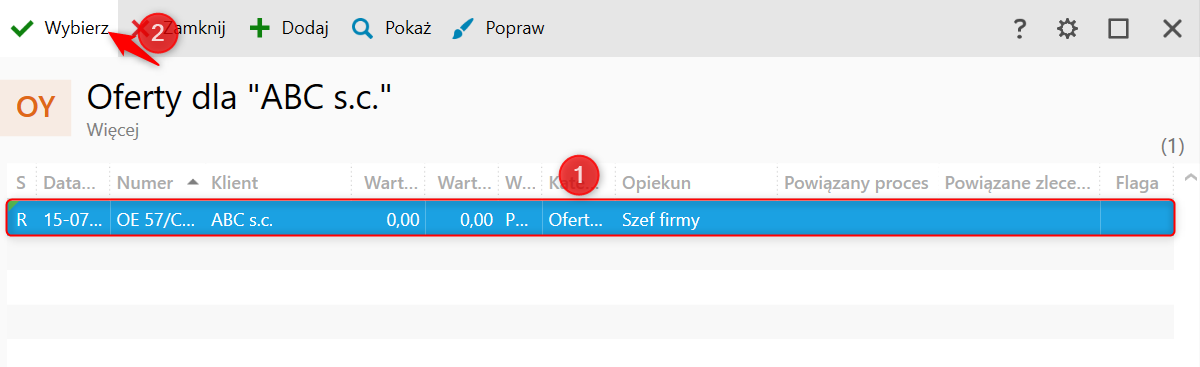Click the S status column header
This screenshot has width=1200, height=367.
click(x=21, y=183)
